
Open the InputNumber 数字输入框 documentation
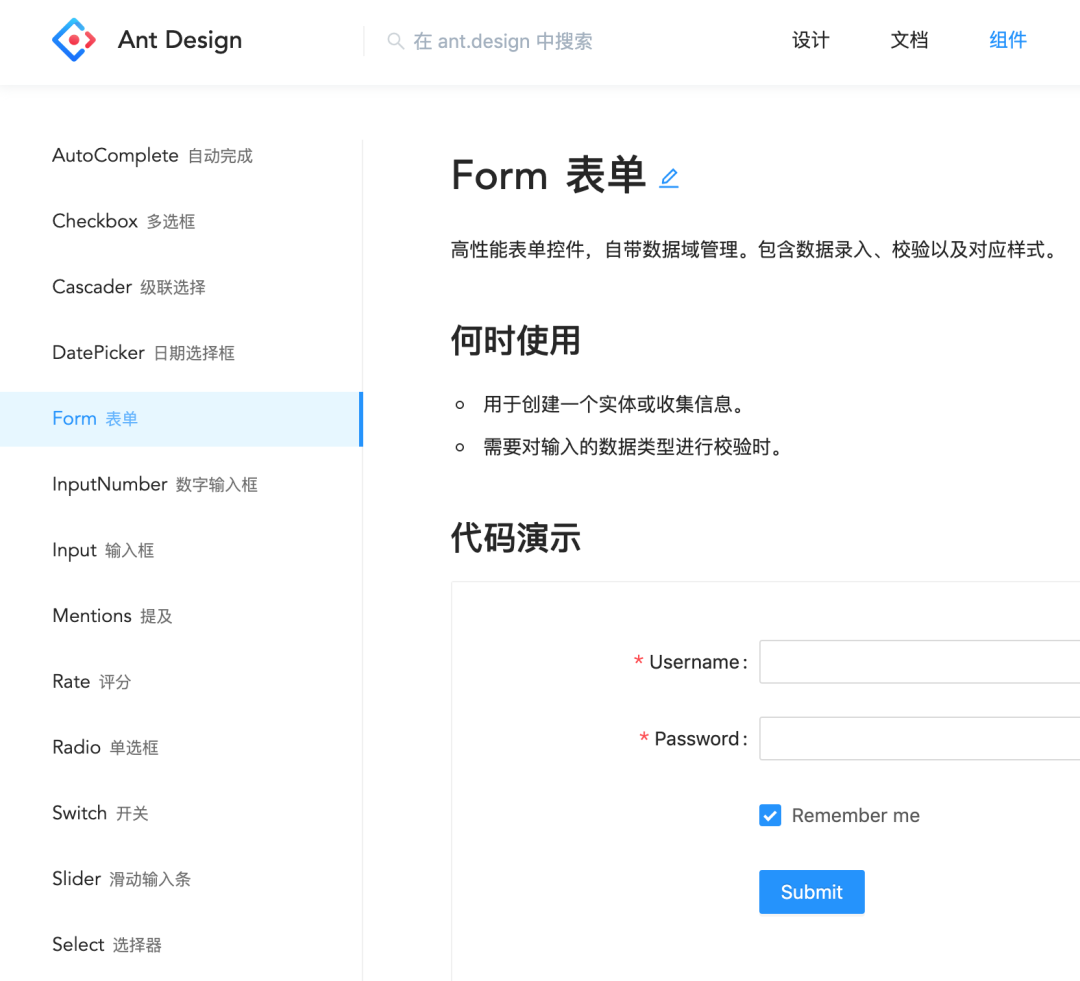coord(155,484)
